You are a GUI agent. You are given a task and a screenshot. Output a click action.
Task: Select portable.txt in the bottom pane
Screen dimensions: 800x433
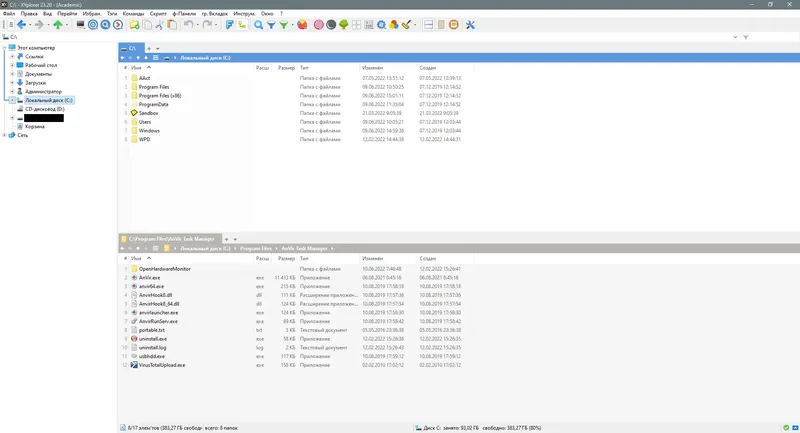[x=152, y=330]
